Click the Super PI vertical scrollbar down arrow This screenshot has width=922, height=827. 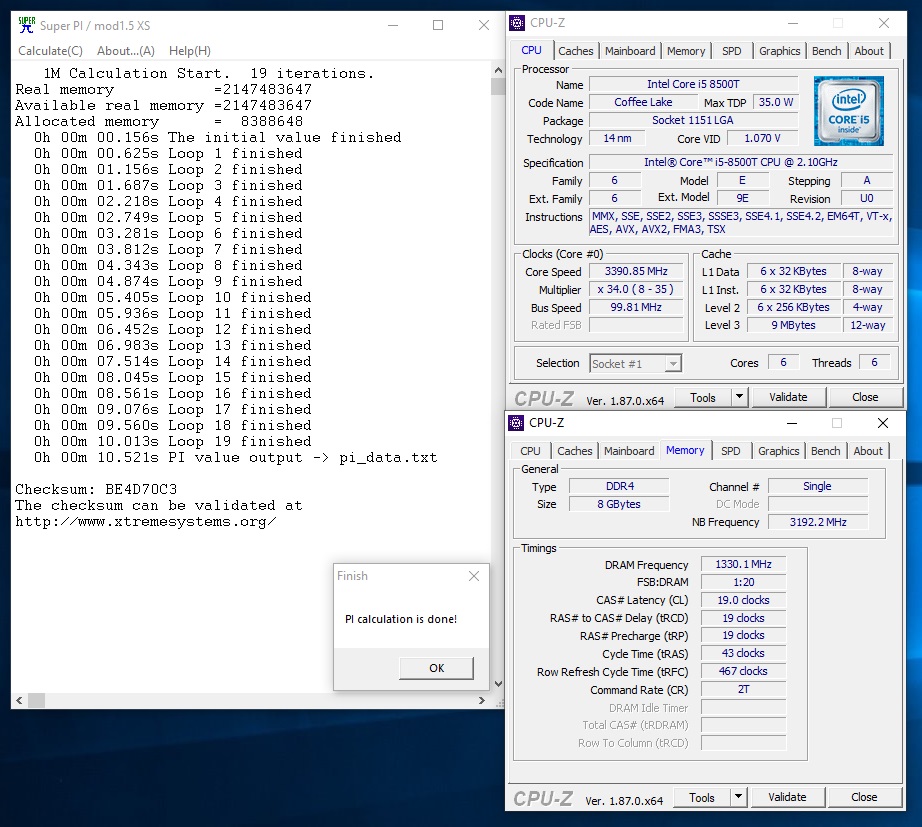click(498, 683)
